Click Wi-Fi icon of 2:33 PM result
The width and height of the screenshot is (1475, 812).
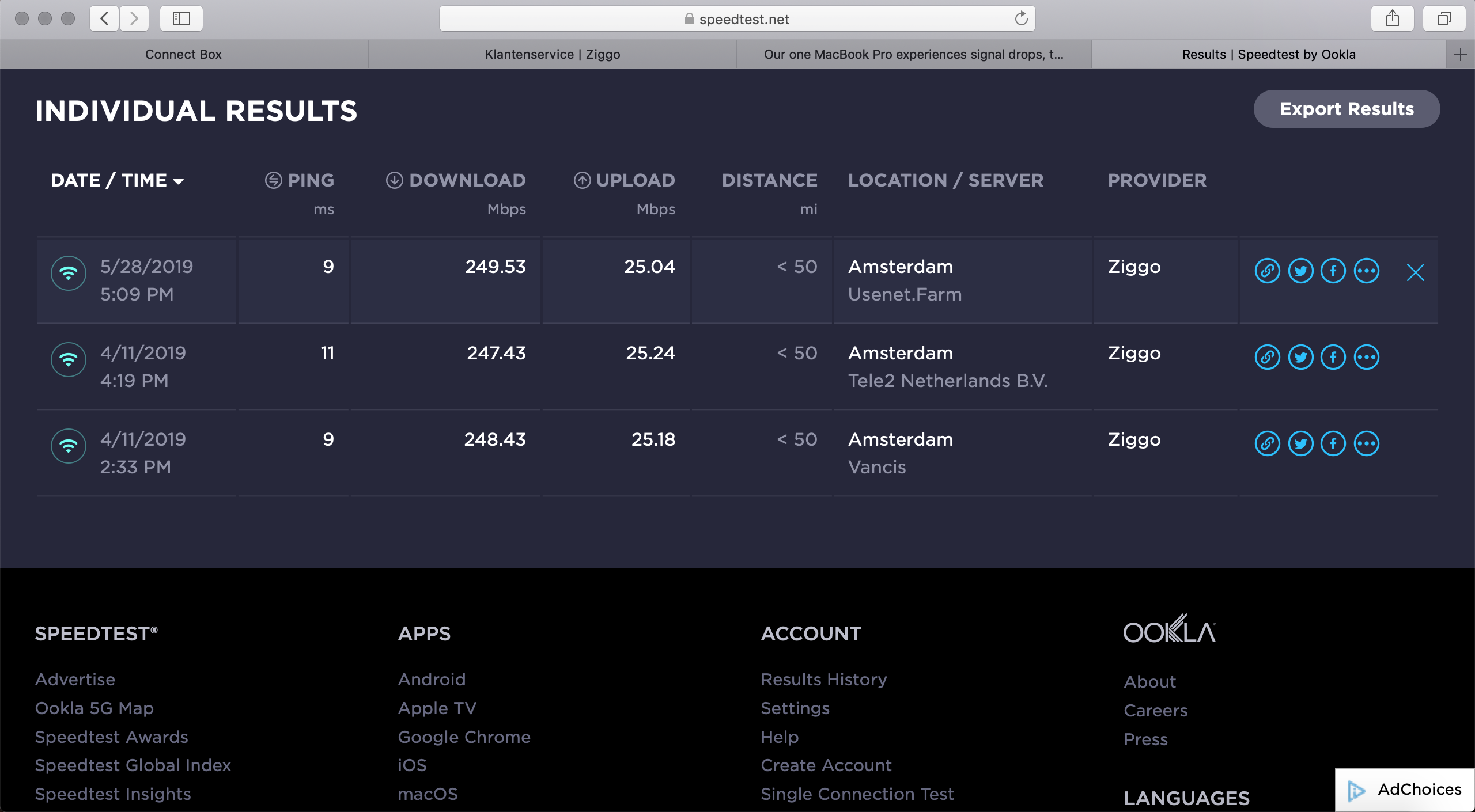tap(69, 446)
